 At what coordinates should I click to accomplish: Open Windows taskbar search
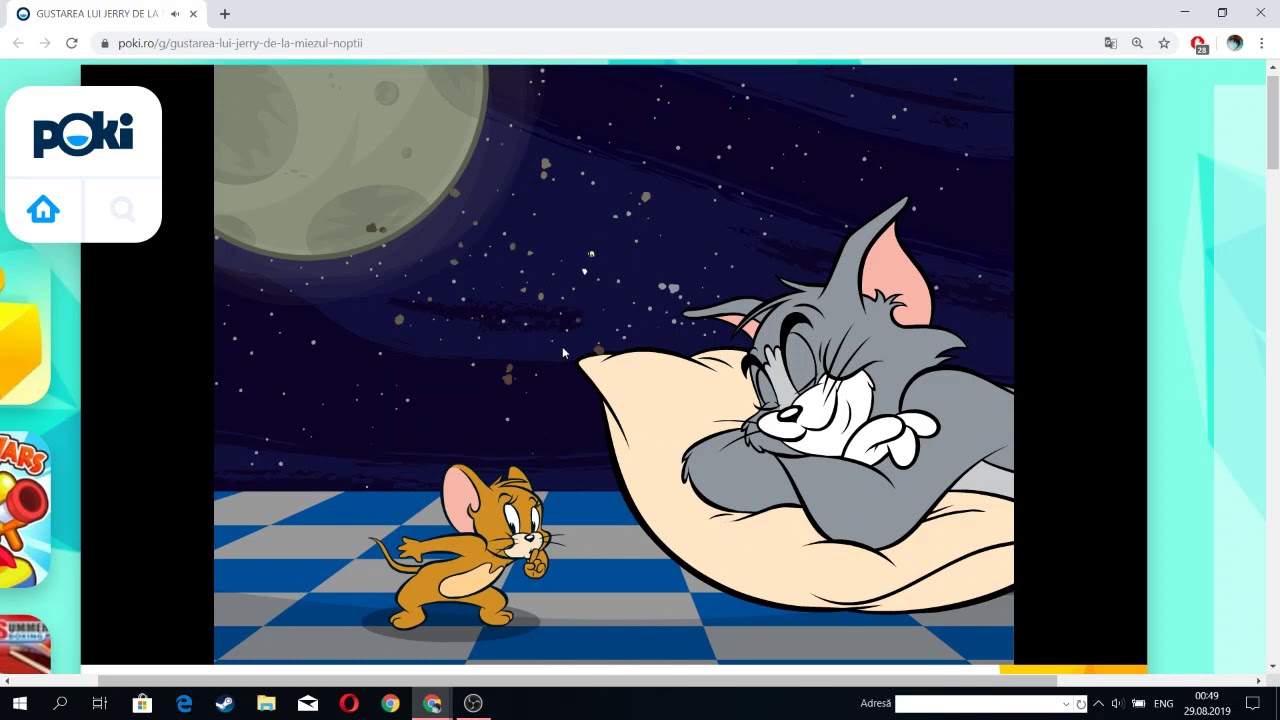(x=60, y=703)
